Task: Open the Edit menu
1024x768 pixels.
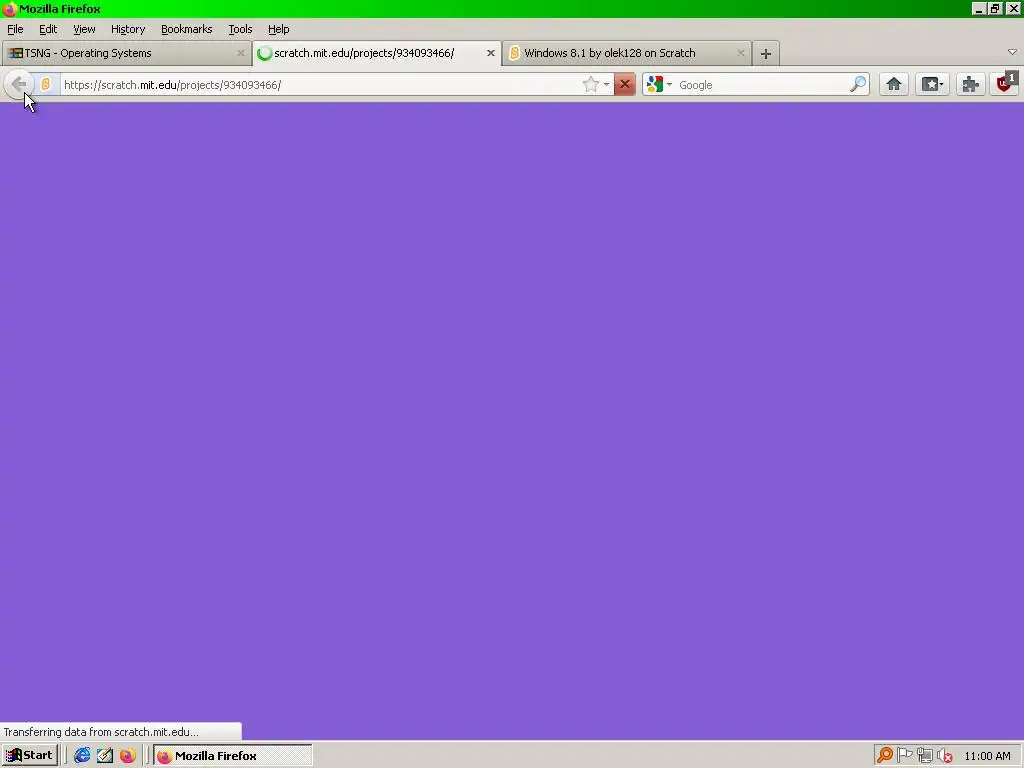Action: click(48, 29)
